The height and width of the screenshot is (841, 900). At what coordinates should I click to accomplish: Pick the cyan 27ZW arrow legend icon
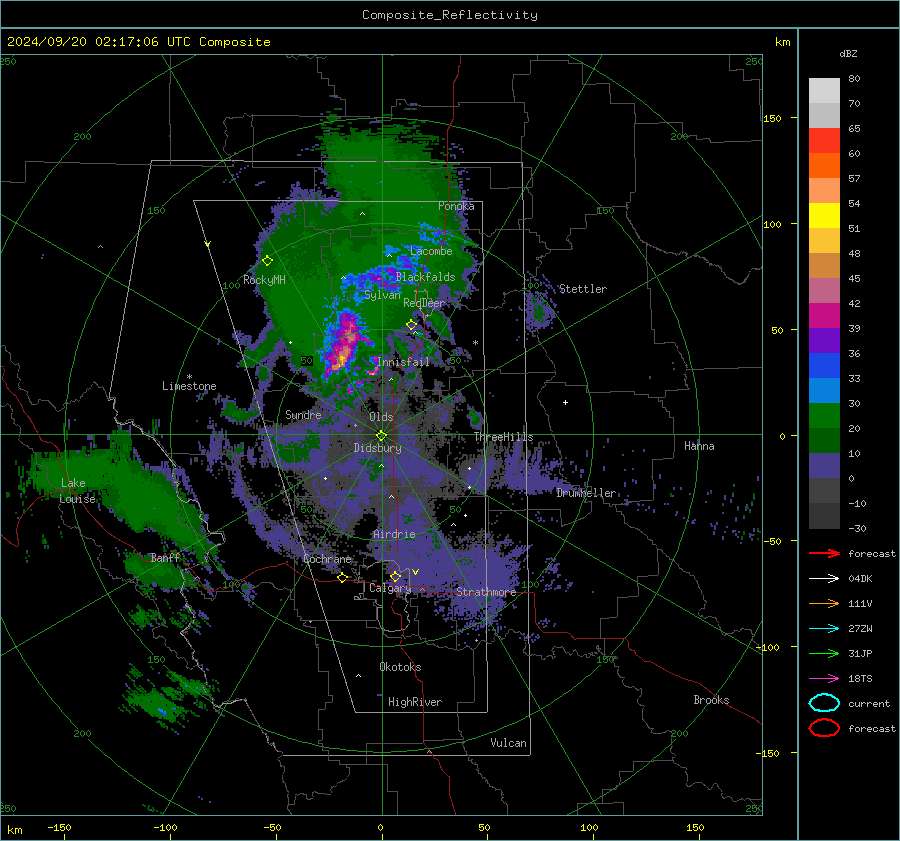(824, 629)
